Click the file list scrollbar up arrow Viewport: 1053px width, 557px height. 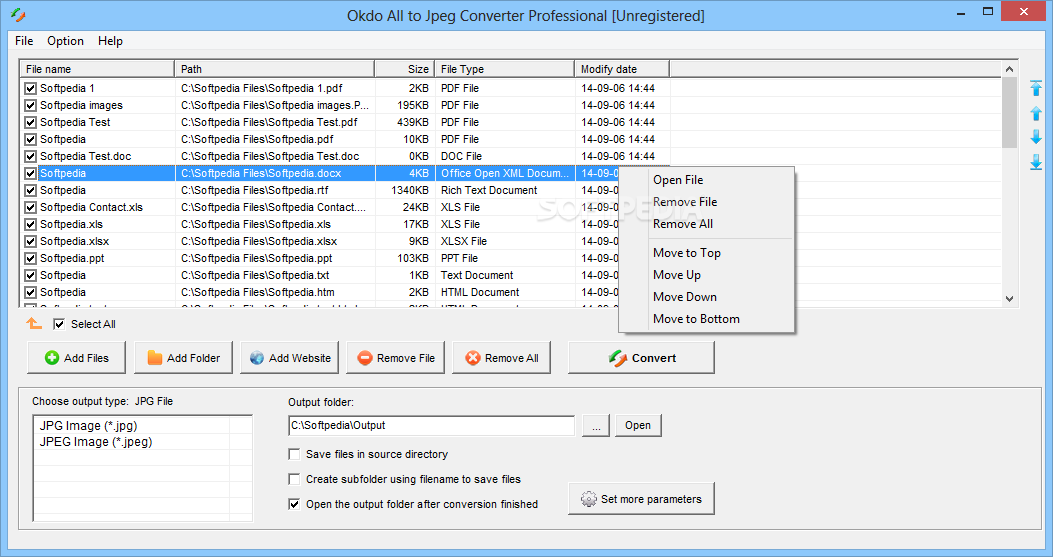[x=1009, y=69]
